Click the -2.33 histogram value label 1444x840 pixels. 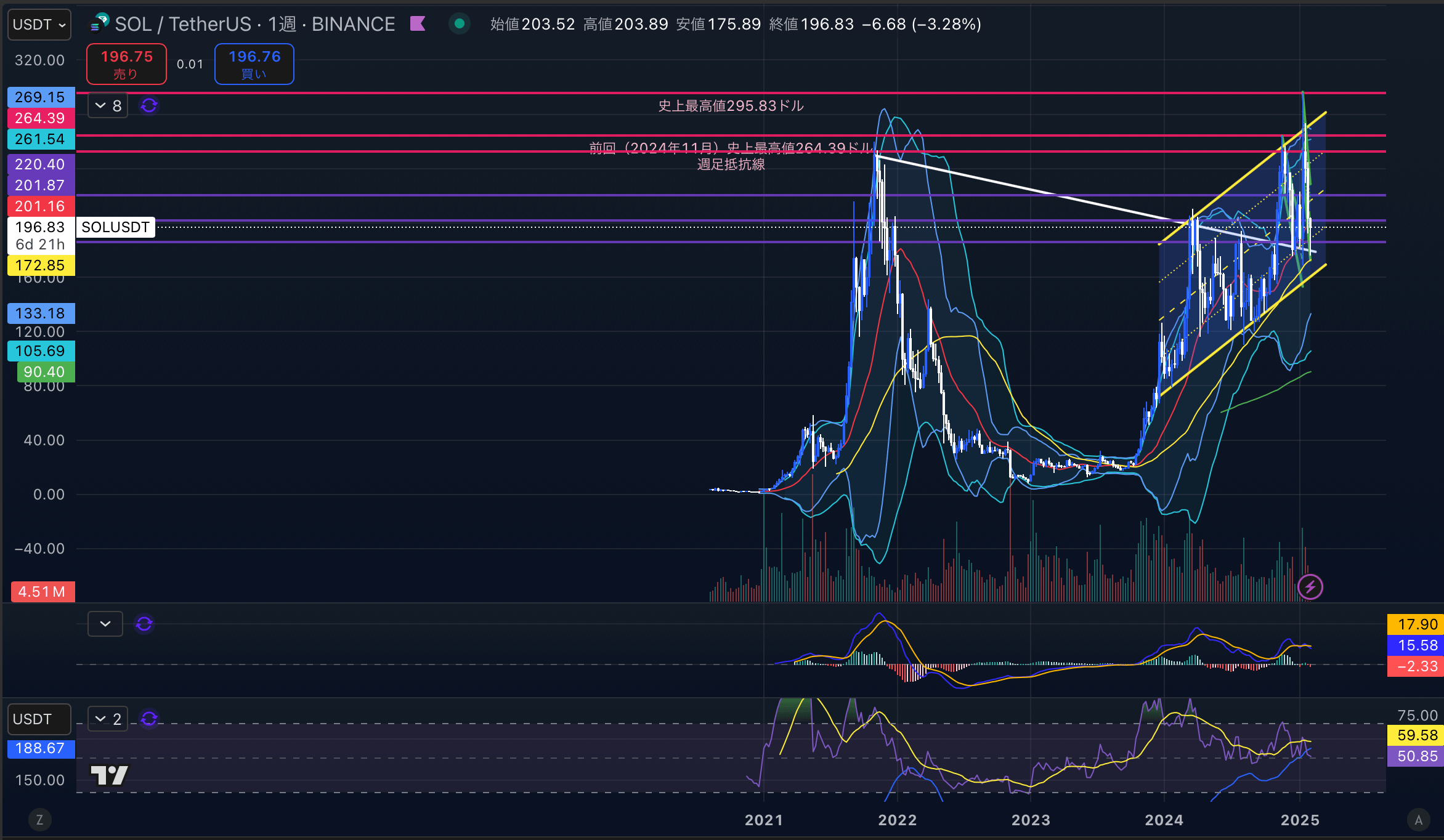click(1415, 666)
